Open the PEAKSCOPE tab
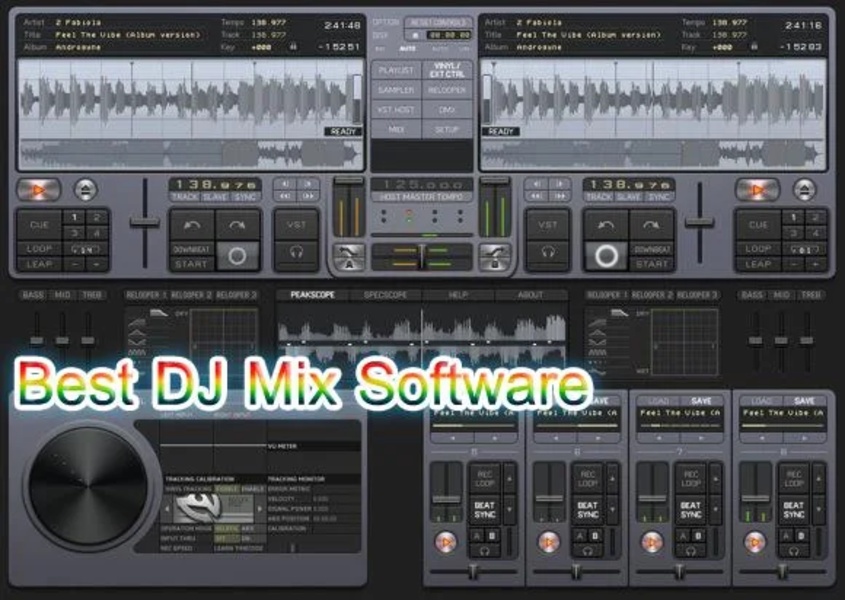Viewport: 845px width, 600px height. click(313, 295)
